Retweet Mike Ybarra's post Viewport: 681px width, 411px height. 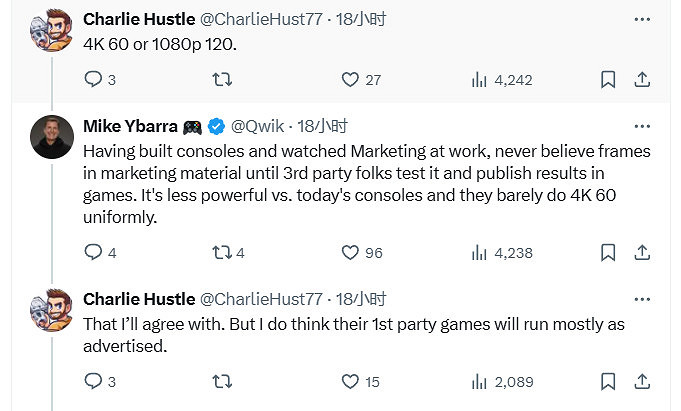pos(222,253)
